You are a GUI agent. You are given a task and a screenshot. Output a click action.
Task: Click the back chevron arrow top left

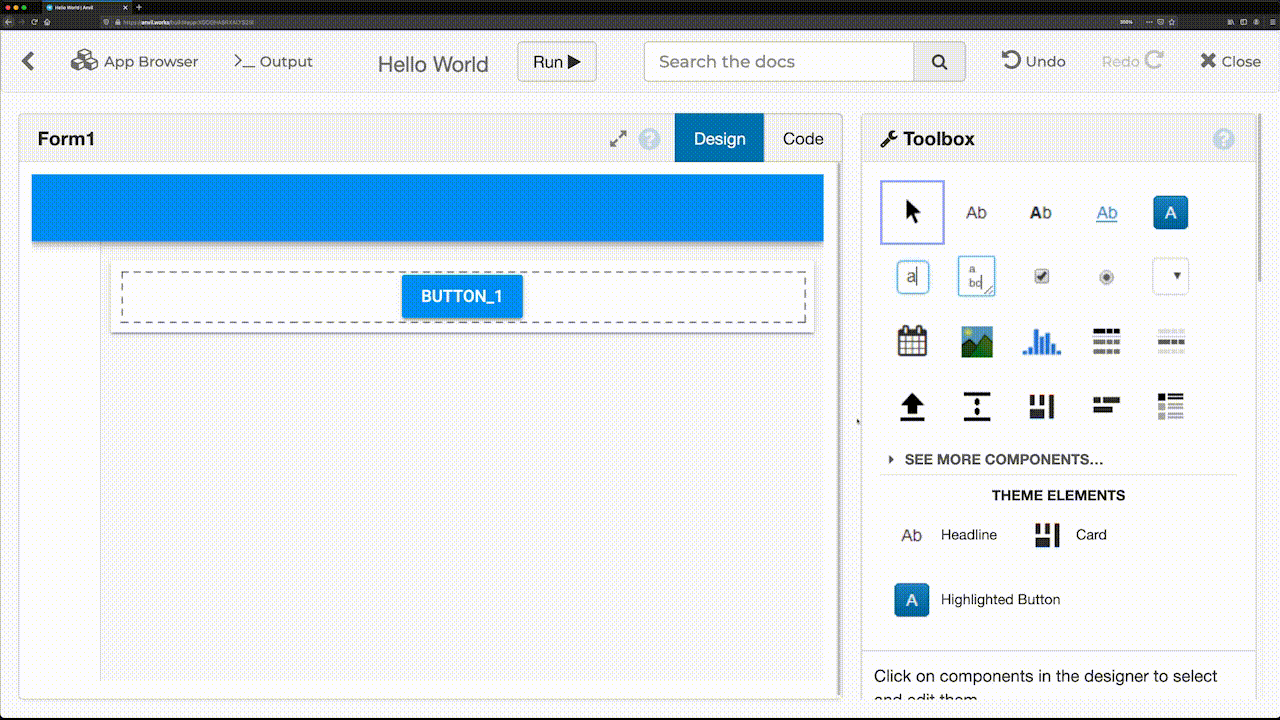(x=27, y=61)
